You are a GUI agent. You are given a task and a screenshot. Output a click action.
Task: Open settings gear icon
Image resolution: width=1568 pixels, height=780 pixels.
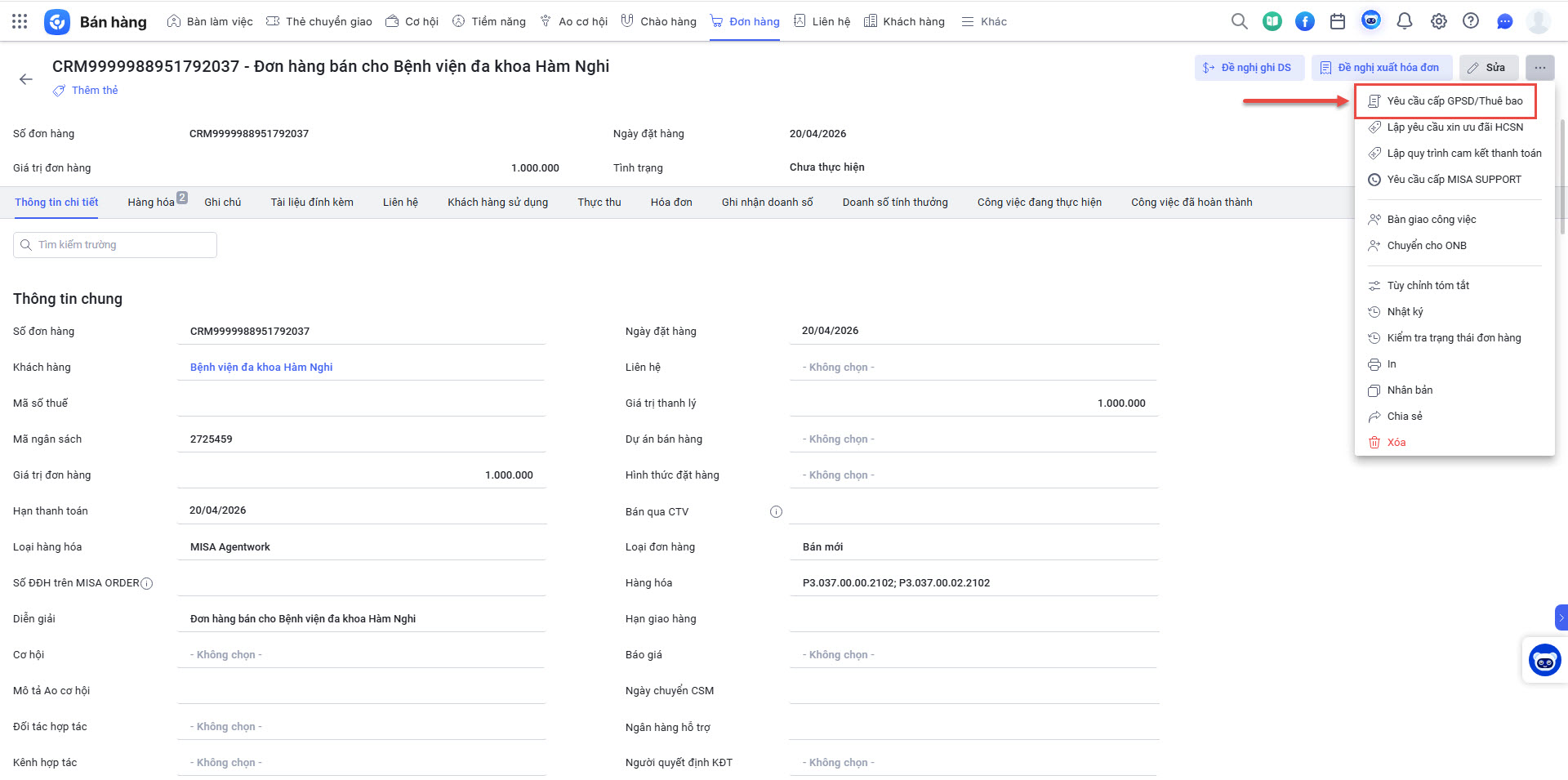point(1438,21)
